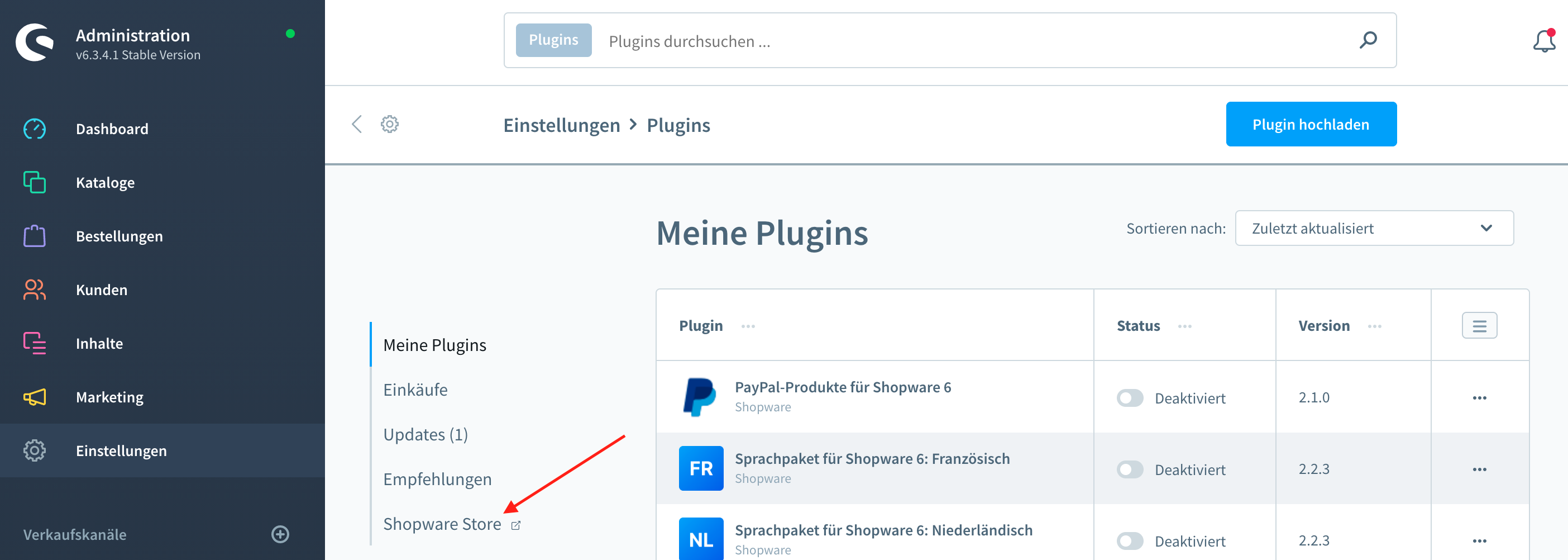Click the NL language pack icon
The image size is (1568, 560).
(701, 539)
